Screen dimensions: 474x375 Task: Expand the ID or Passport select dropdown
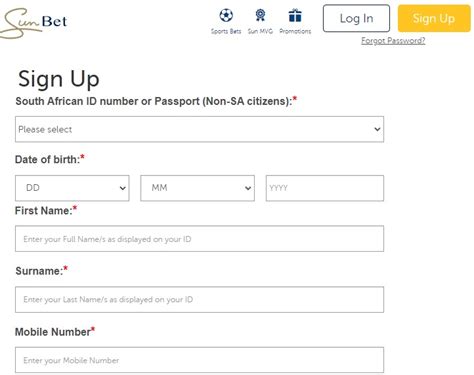199,129
